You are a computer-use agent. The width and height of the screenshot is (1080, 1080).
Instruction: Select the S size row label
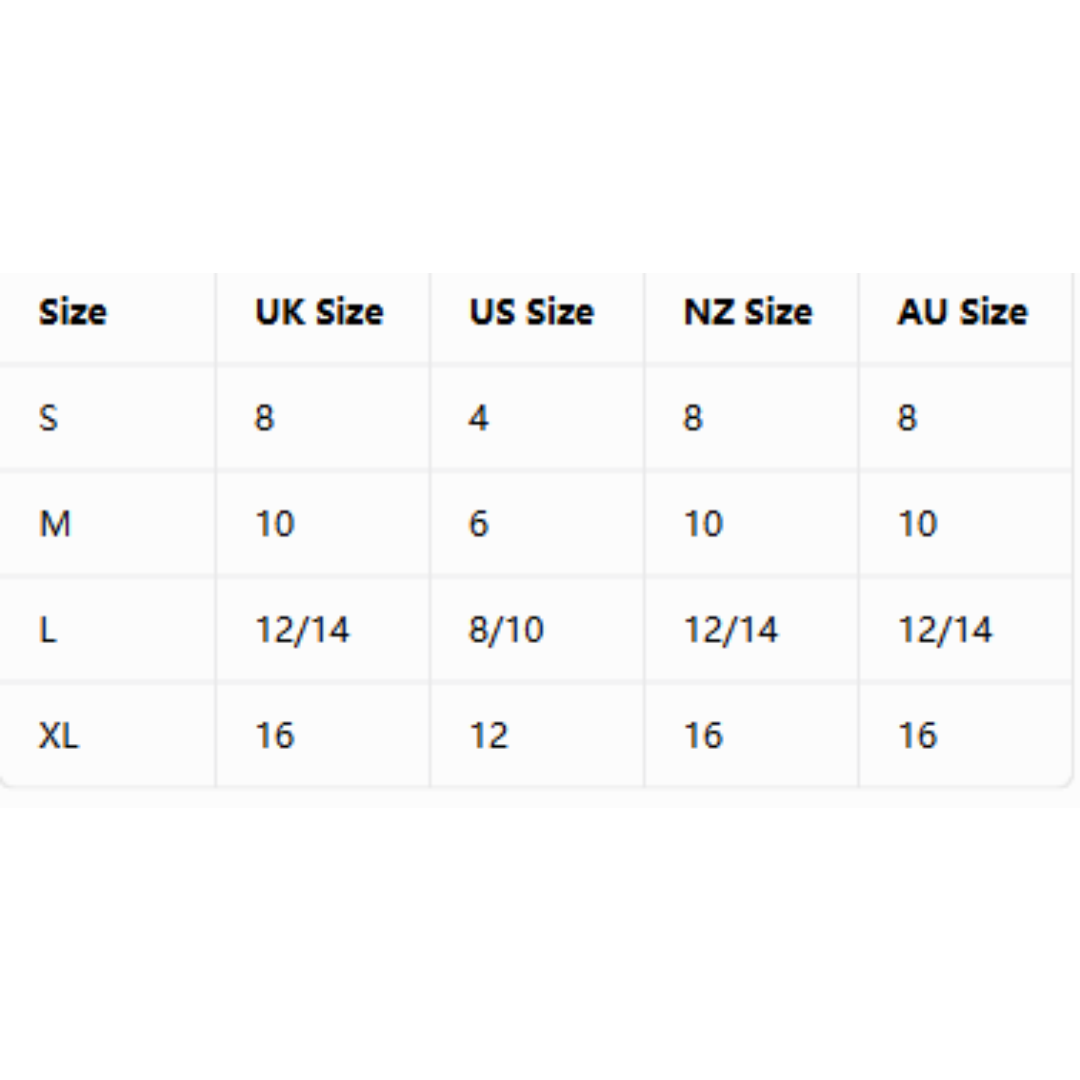48,418
